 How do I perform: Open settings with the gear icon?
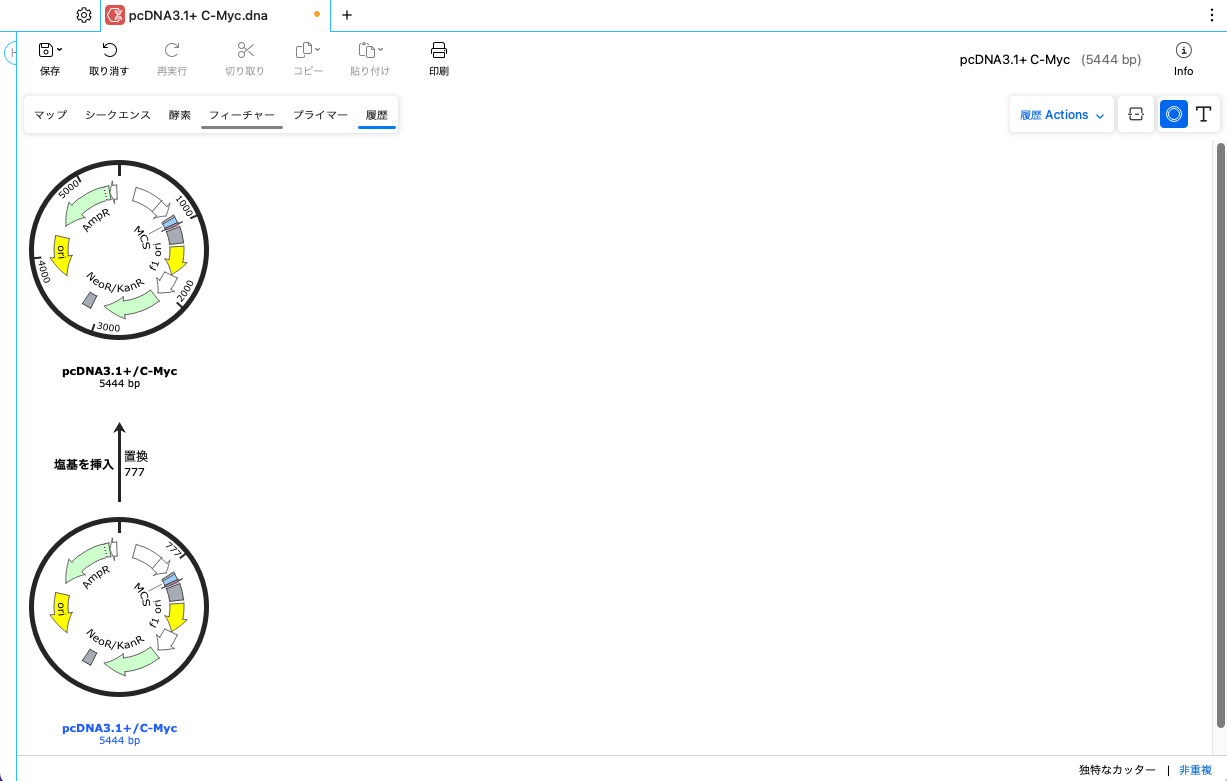point(84,15)
